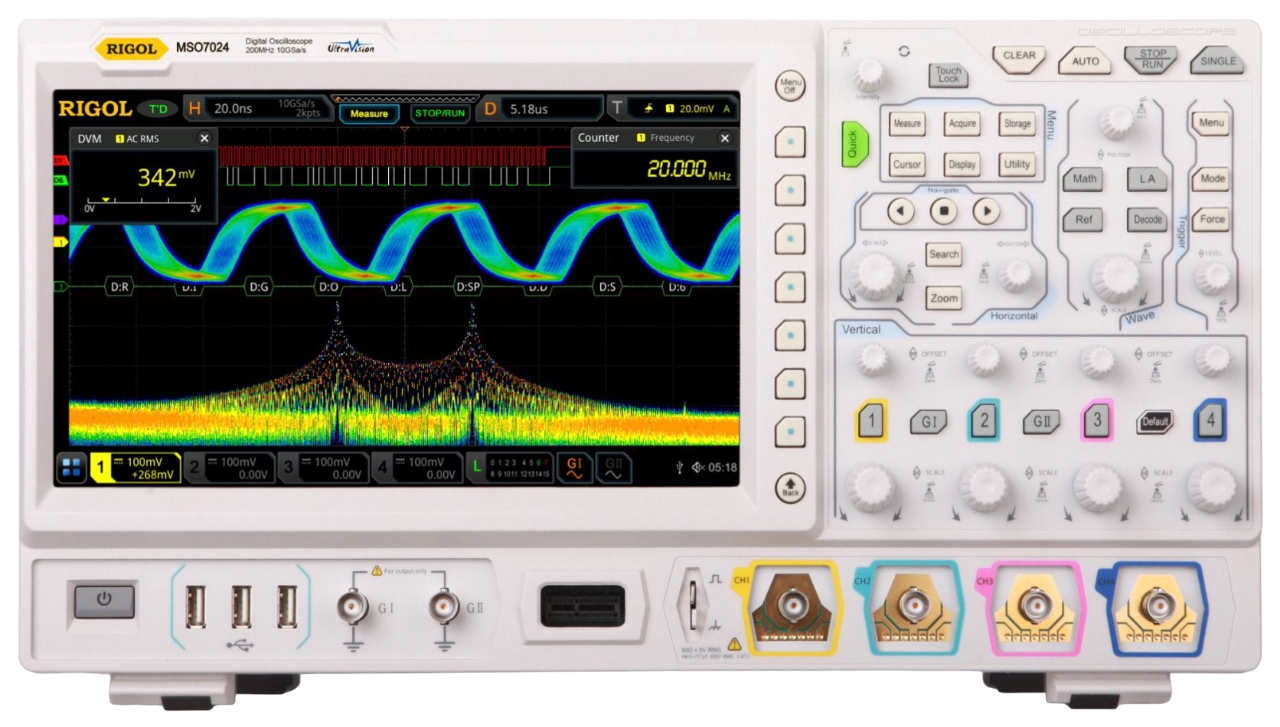
Task: Toggle channel 2 with cyan button
Action: [984, 421]
